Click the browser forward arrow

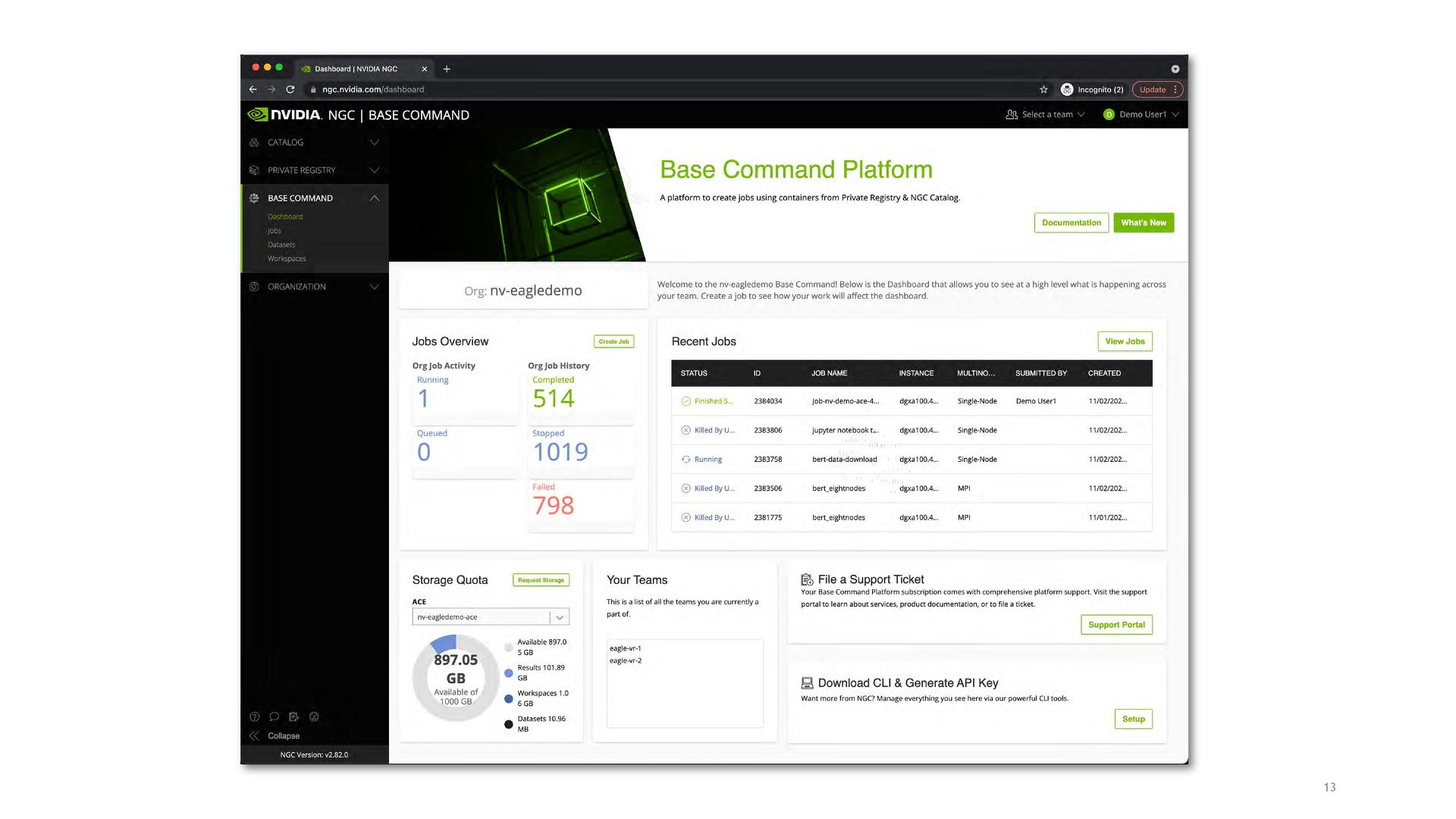[271, 89]
